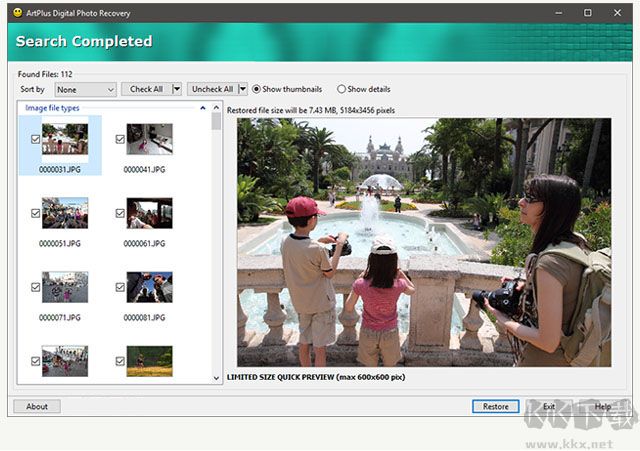This screenshot has height=451, width=640.
Task: Click the file list scrollbar down arrow
Action: 217,378
